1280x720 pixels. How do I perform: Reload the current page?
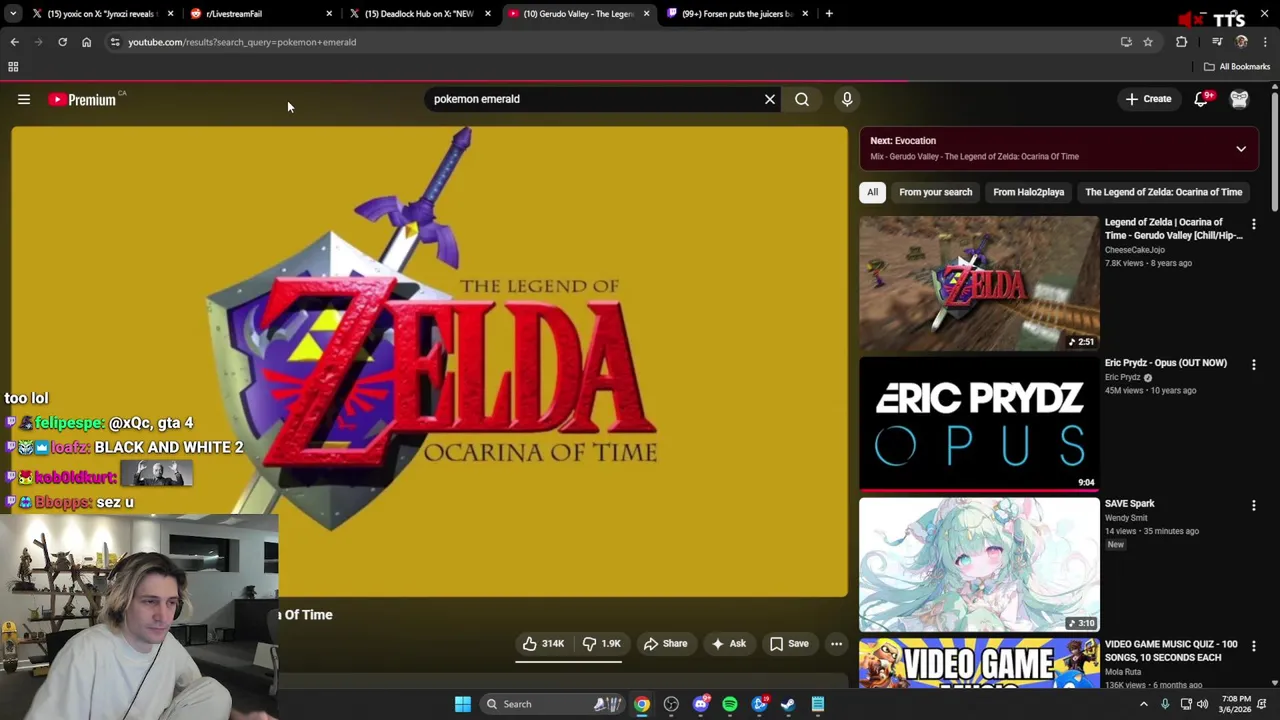62,42
